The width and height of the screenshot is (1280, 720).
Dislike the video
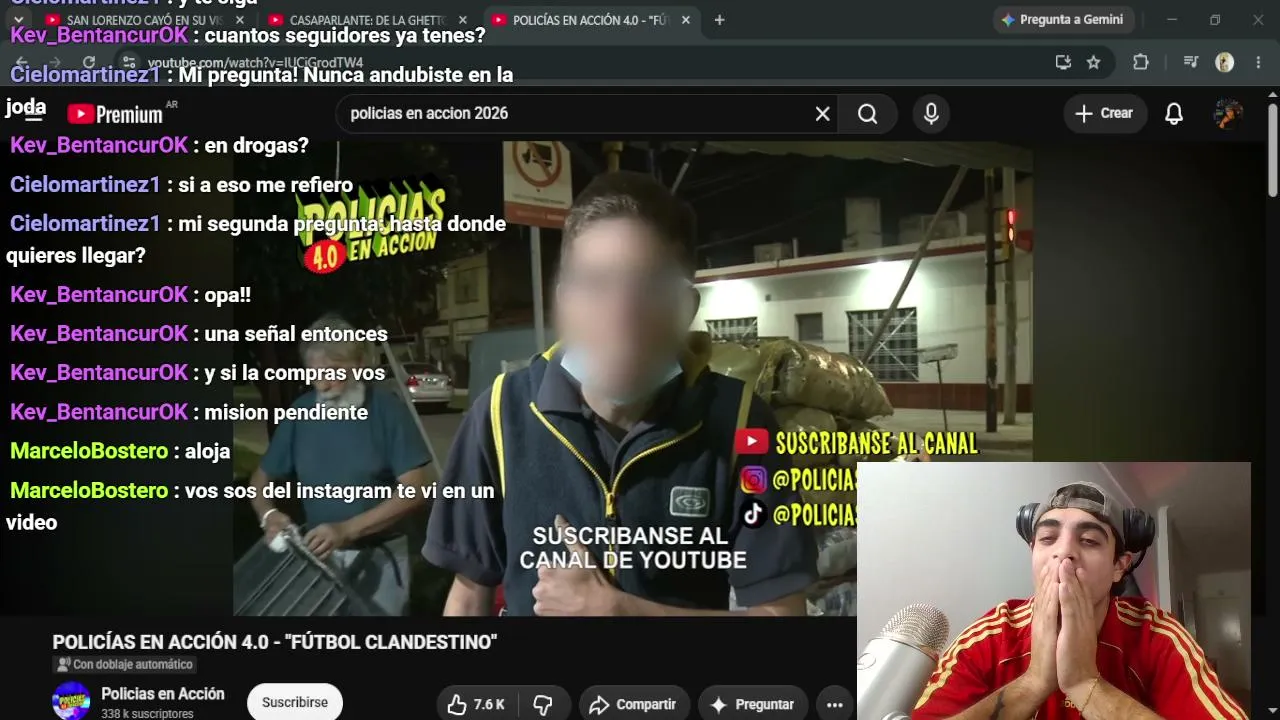click(543, 704)
